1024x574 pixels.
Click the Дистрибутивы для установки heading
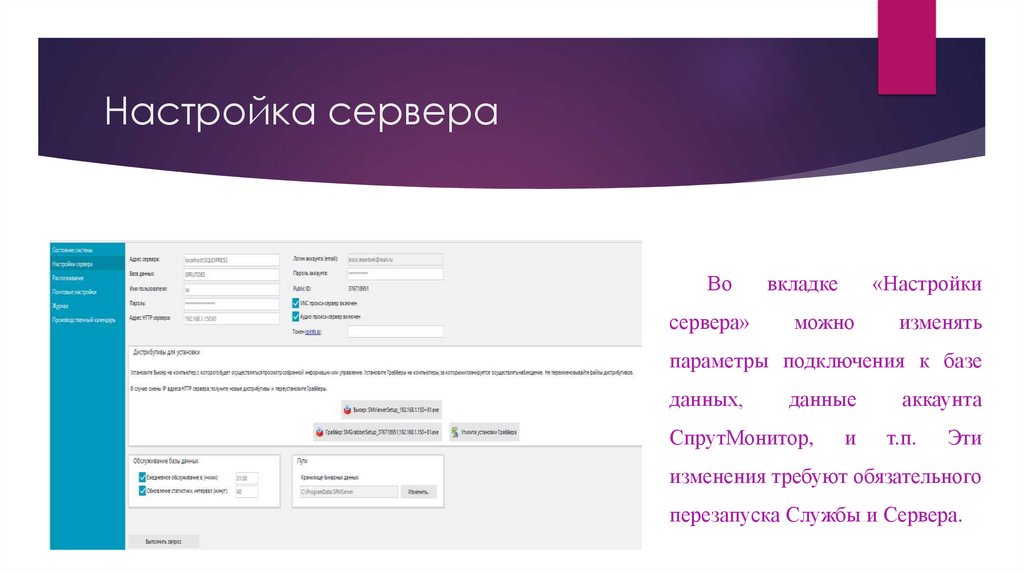tap(166, 352)
